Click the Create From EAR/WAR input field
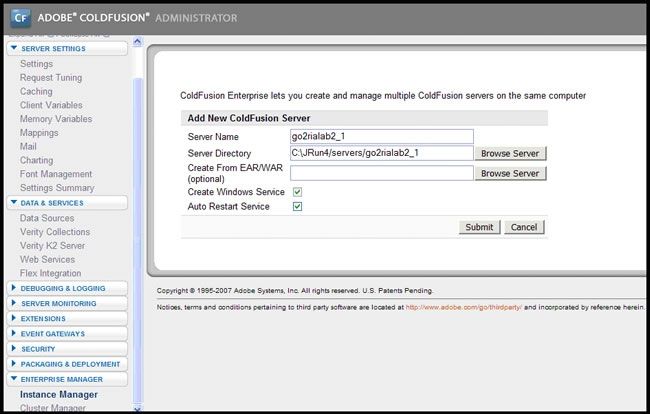 [x=380, y=173]
